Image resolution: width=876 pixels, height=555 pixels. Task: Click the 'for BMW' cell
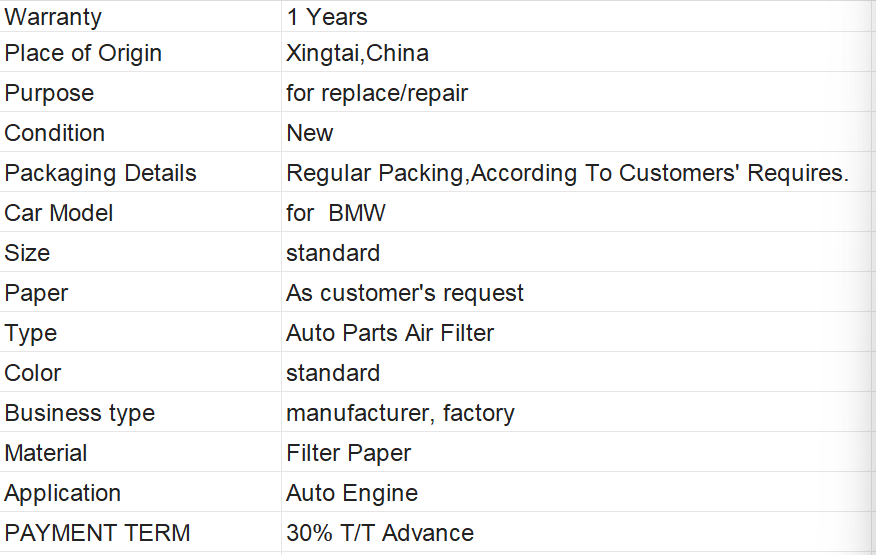(x=336, y=213)
